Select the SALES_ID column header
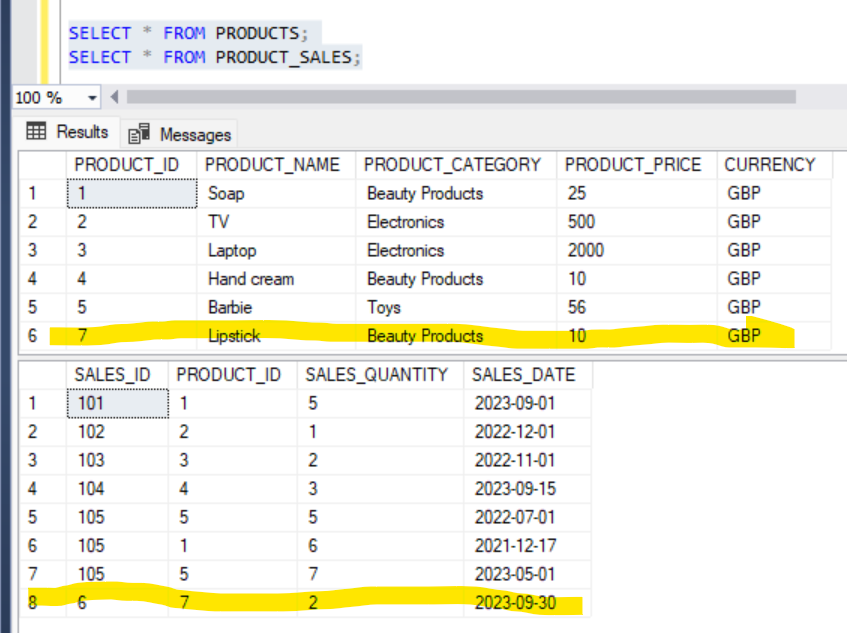Viewport: 847px width, 633px height. click(x=112, y=375)
